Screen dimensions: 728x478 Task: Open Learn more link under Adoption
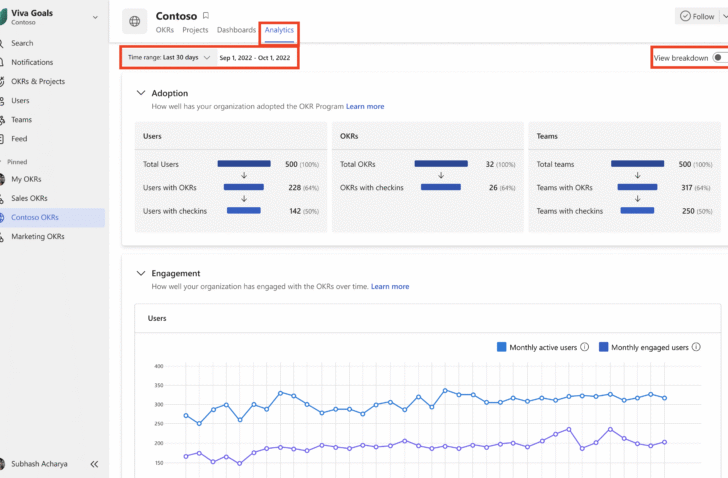pos(365,106)
